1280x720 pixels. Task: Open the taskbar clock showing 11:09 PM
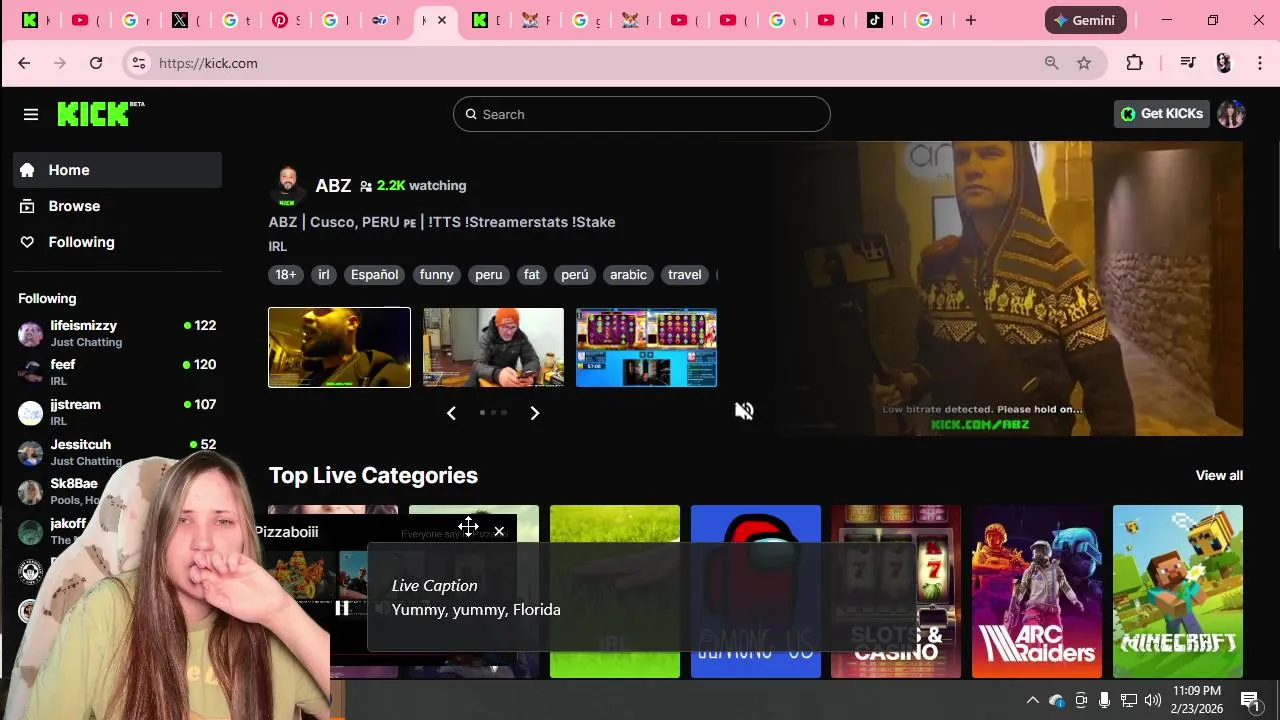click(1197, 699)
